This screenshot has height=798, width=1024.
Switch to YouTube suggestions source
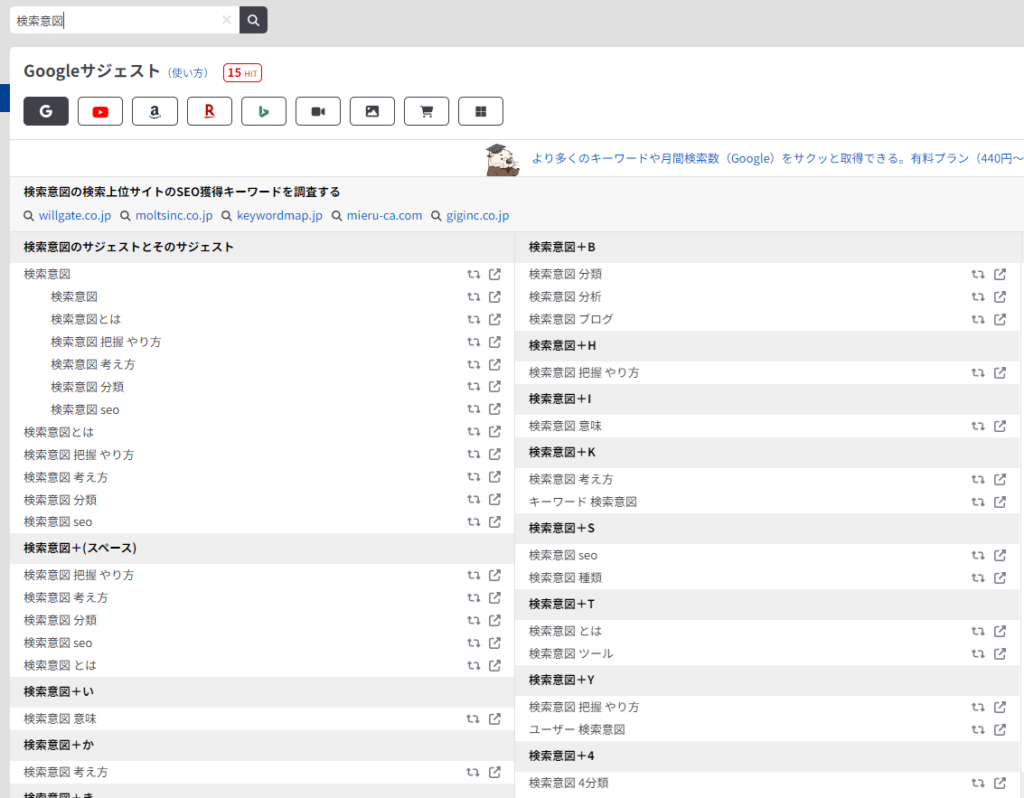point(100,111)
